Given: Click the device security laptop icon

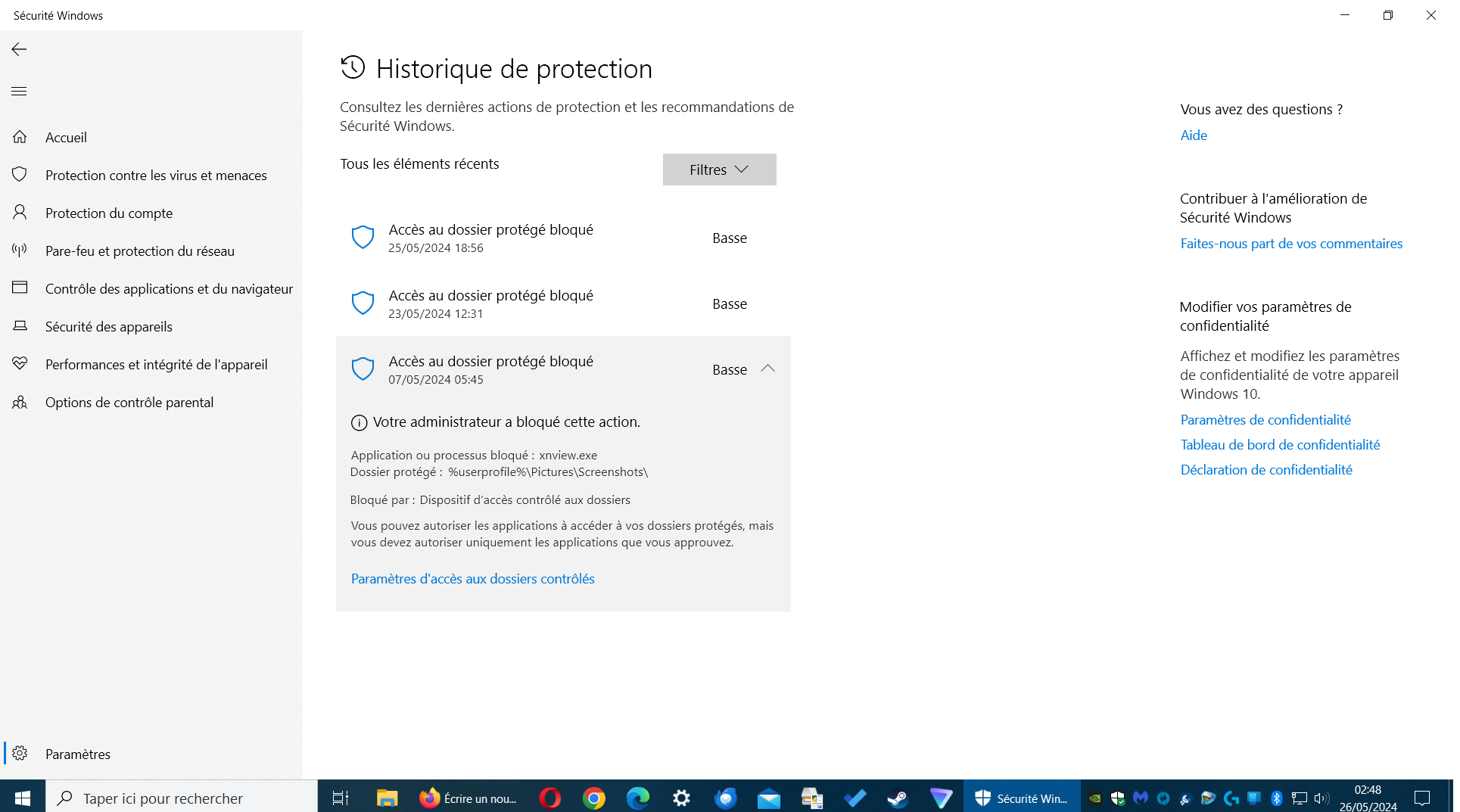Looking at the screenshot, I should tap(20, 326).
